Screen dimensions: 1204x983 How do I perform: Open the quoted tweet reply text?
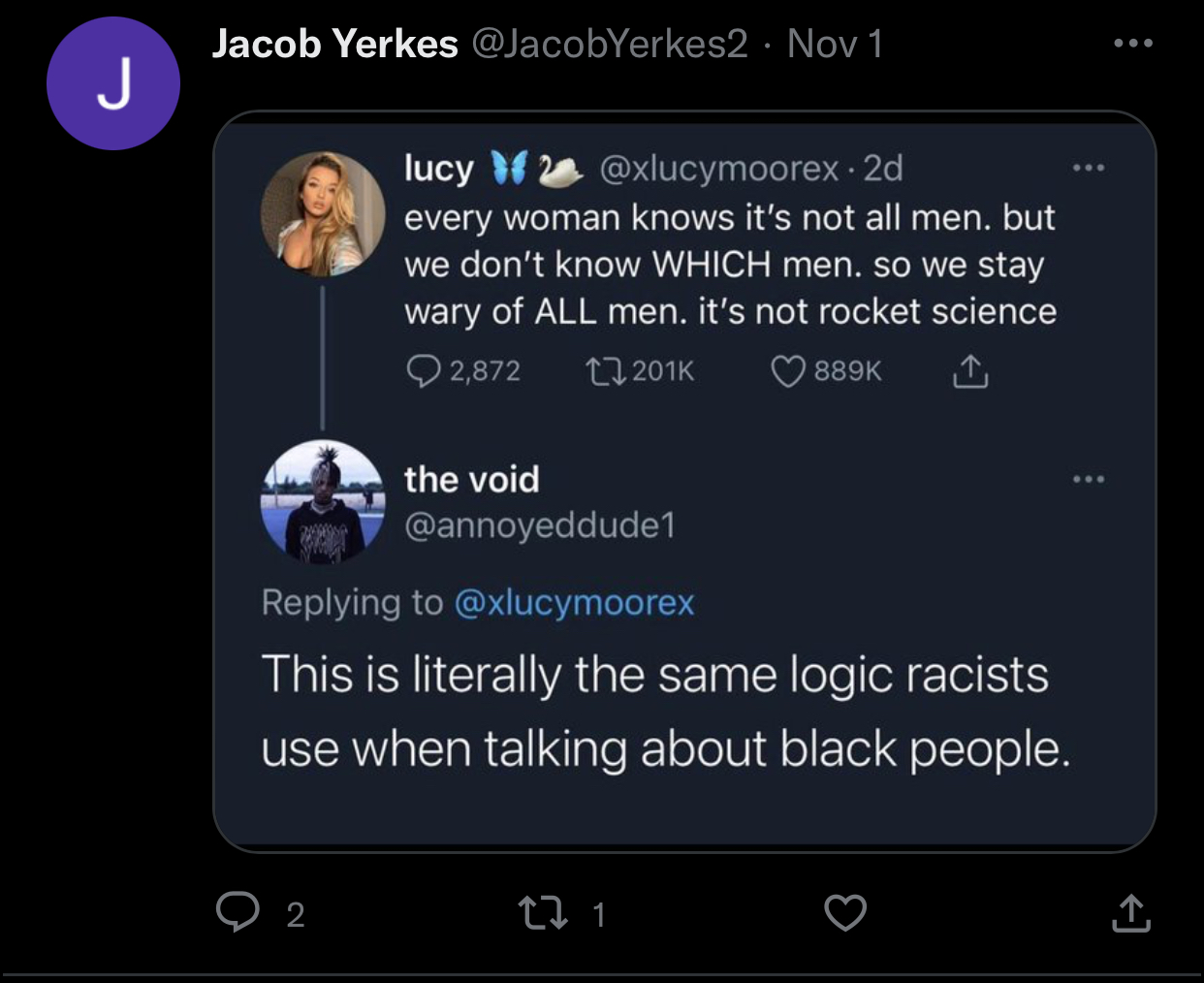pyautogui.click(x=665, y=712)
